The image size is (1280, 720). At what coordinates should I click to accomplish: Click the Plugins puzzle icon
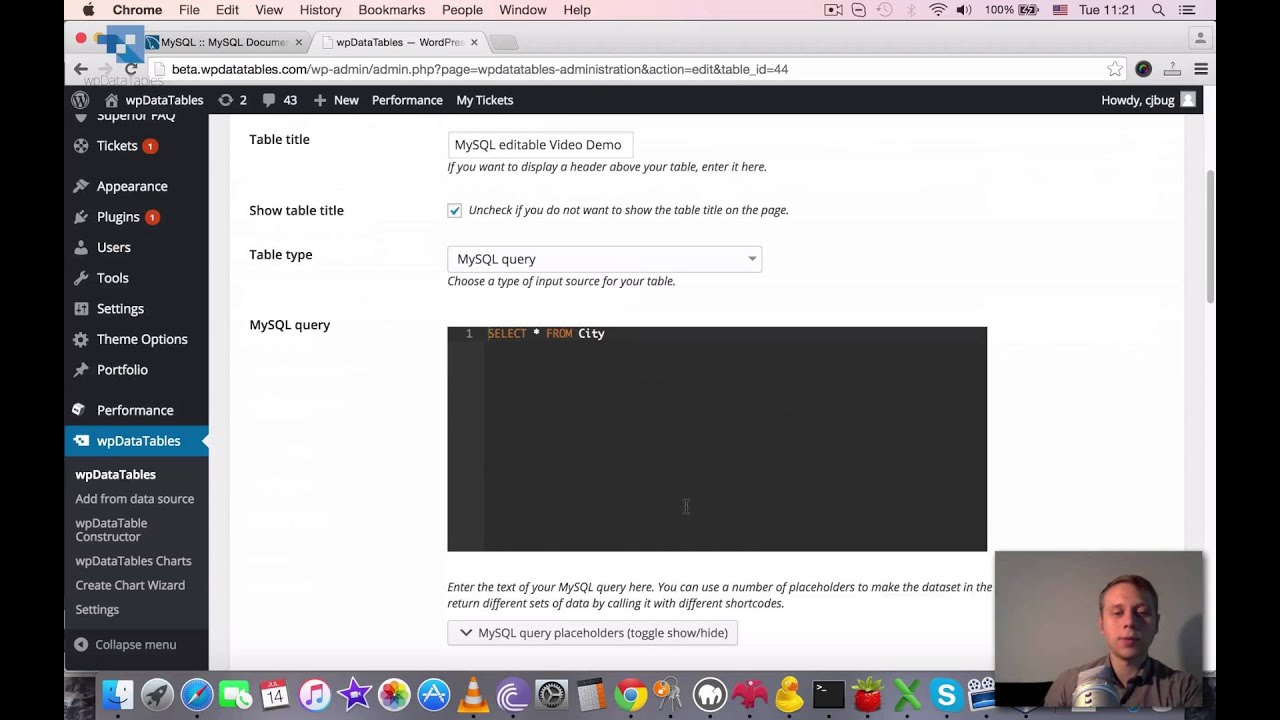click(81, 217)
